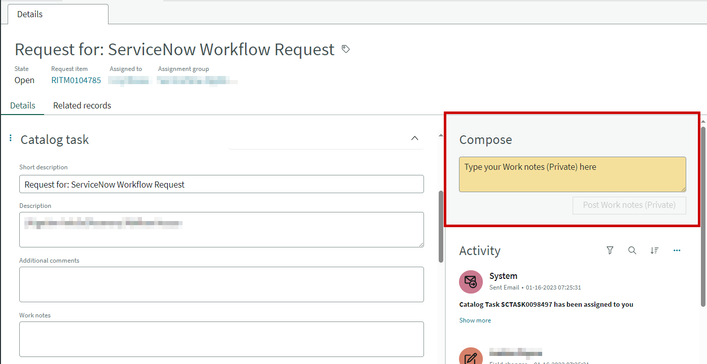The image size is (707, 364).
Task: Click the Work notes field in the form
Action: point(221,339)
